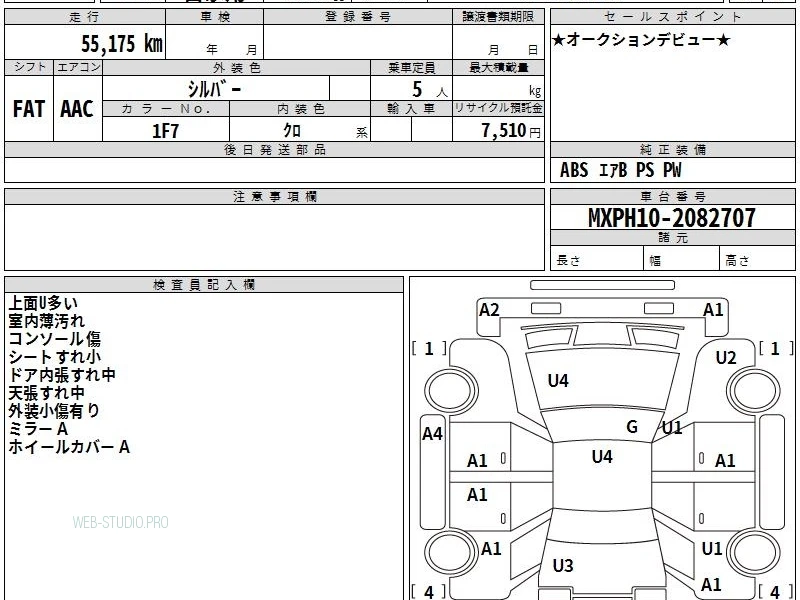Click the A4 mark on the side sill

click(x=432, y=434)
